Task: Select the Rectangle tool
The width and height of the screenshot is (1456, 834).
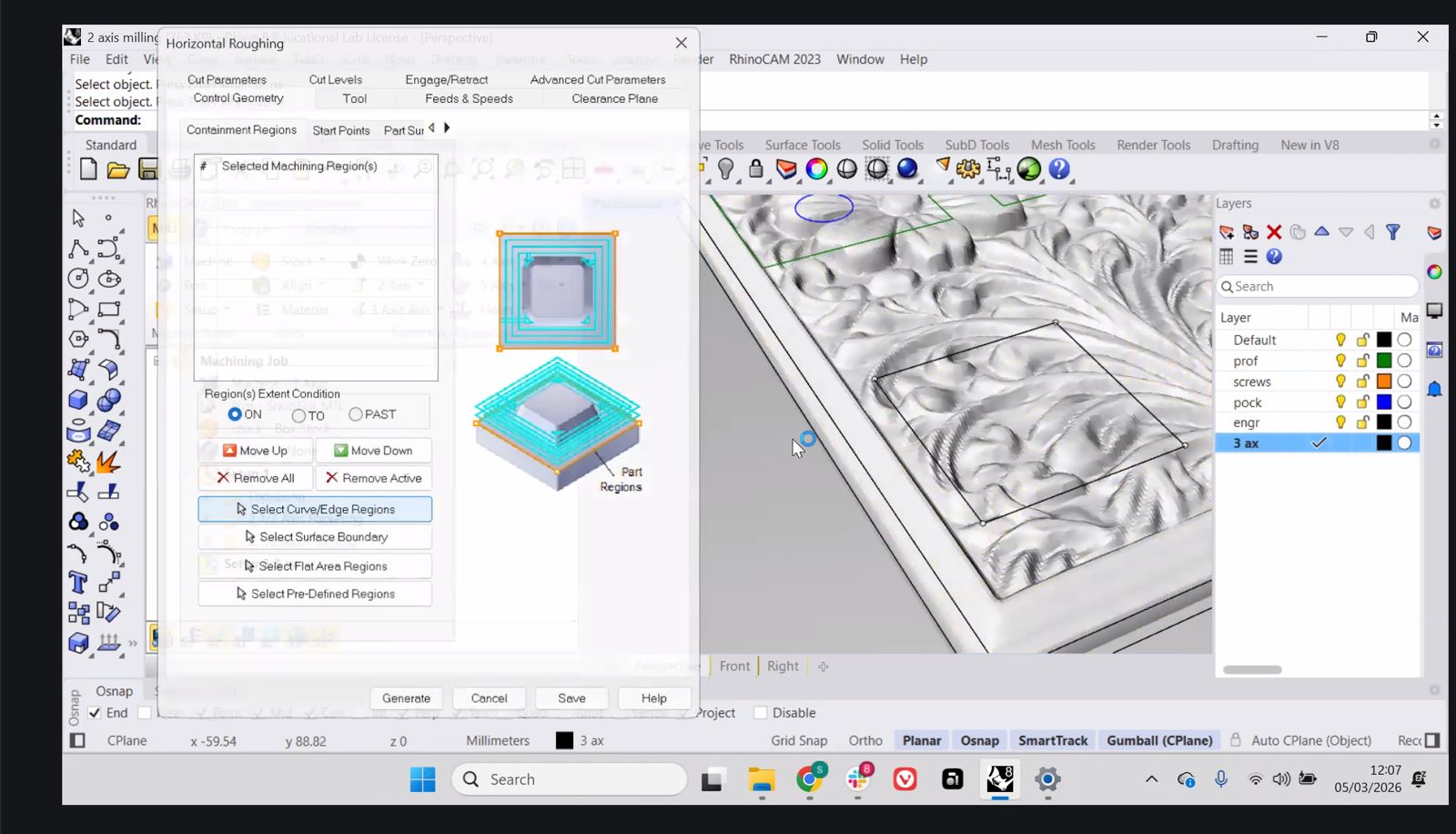Action: [x=109, y=309]
